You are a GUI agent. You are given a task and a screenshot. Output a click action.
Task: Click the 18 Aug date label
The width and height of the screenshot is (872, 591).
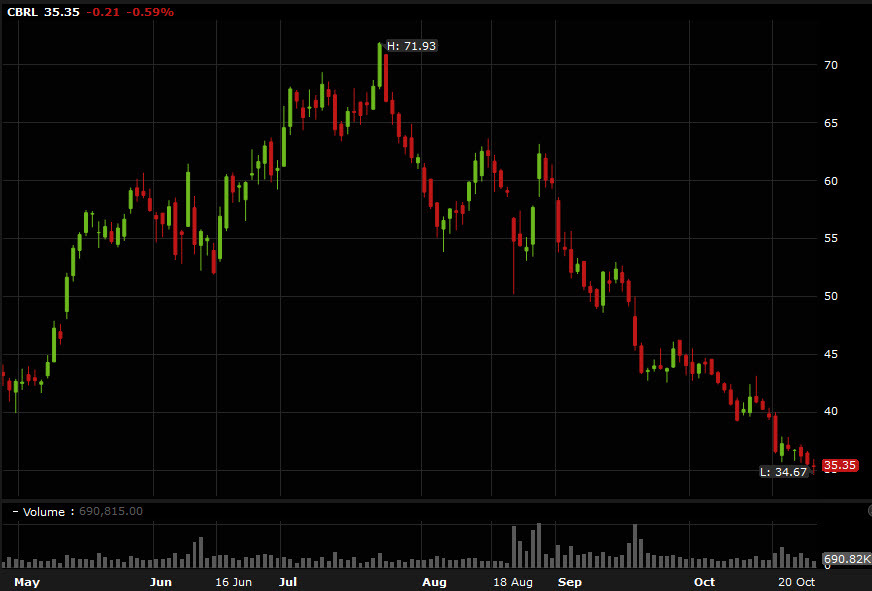511,582
